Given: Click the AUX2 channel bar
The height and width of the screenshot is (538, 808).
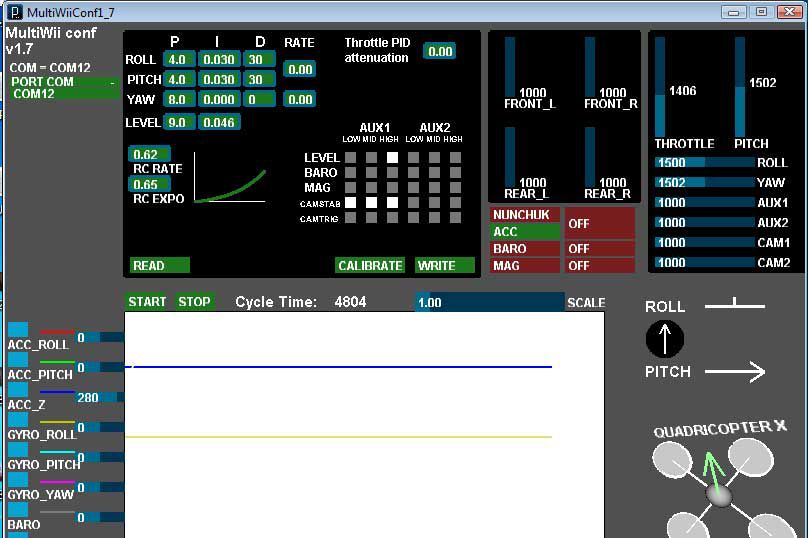Looking at the screenshot, I should (705, 223).
